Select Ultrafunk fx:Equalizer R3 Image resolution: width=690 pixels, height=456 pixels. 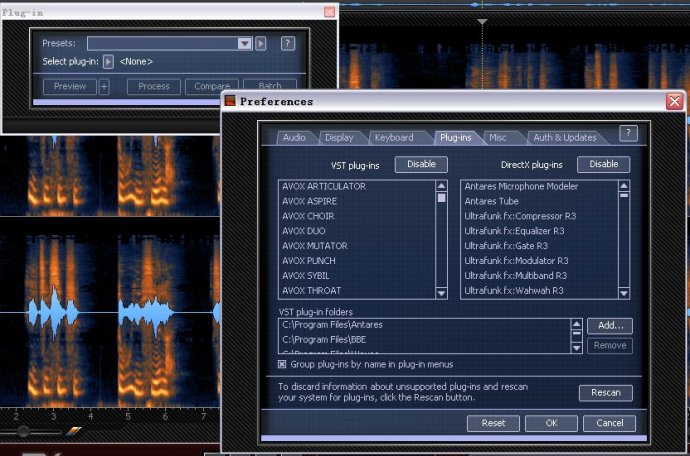[540, 231]
